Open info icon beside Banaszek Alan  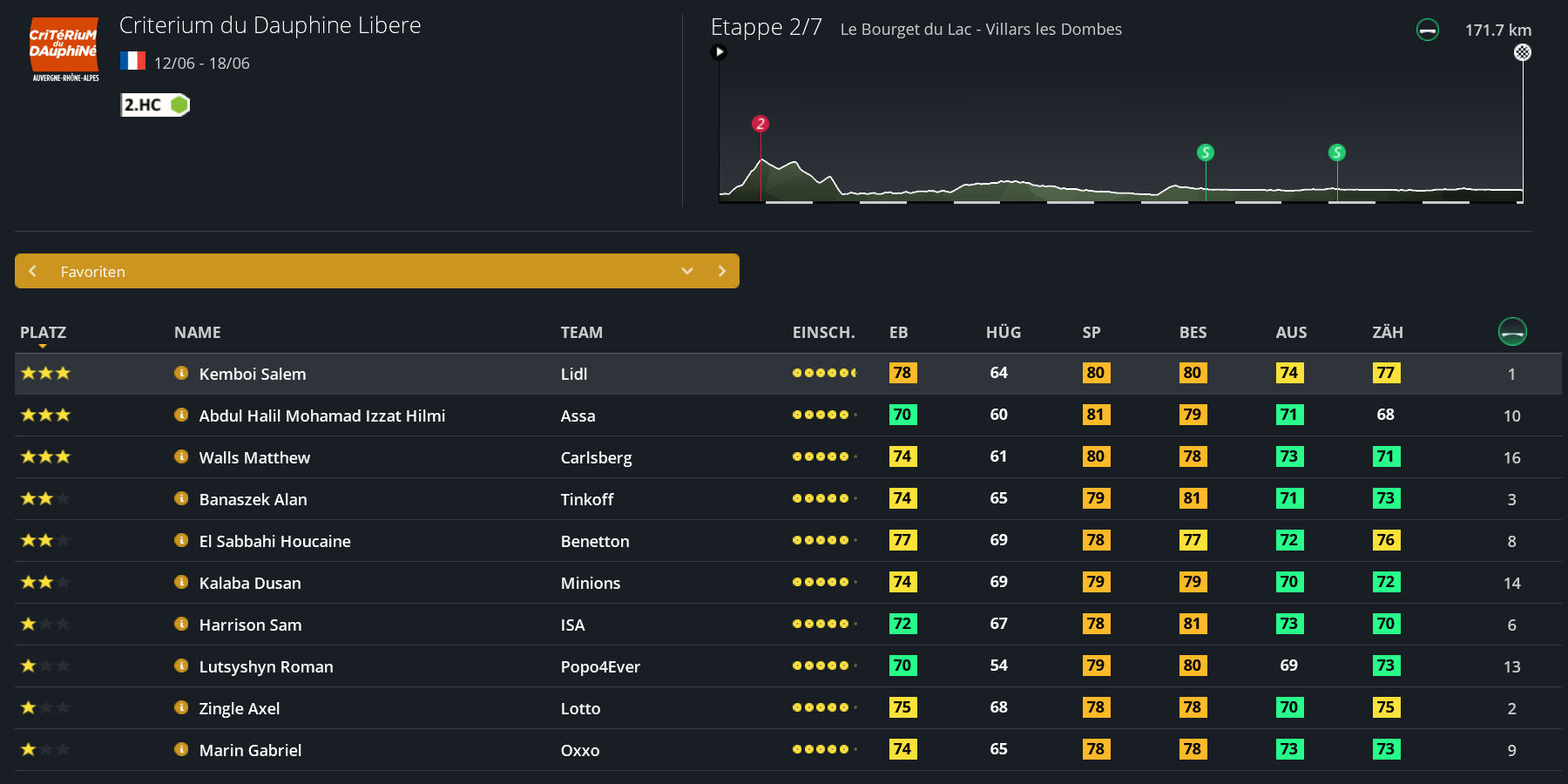coord(181,499)
